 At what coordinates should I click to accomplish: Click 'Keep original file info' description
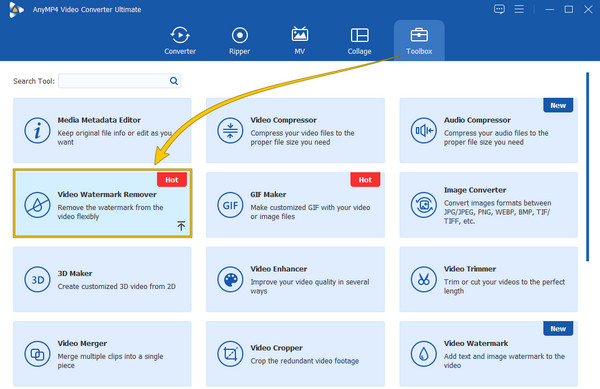coord(114,138)
